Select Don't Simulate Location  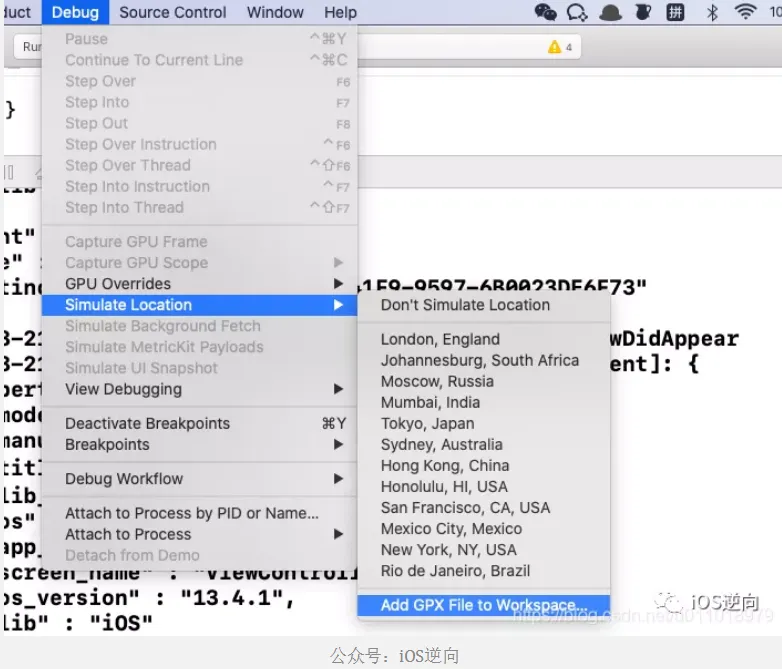pyautogui.click(x=484, y=305)
